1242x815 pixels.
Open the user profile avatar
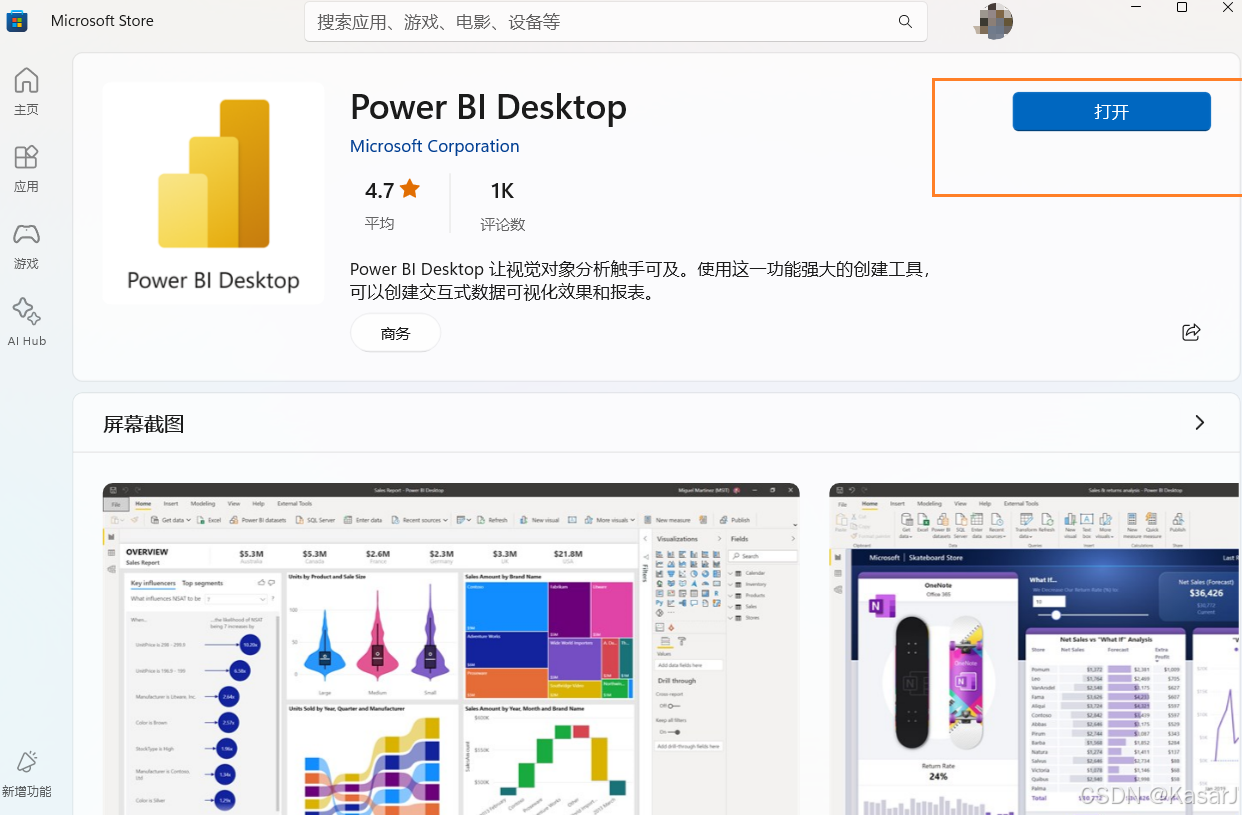click(x=993, y=21)
